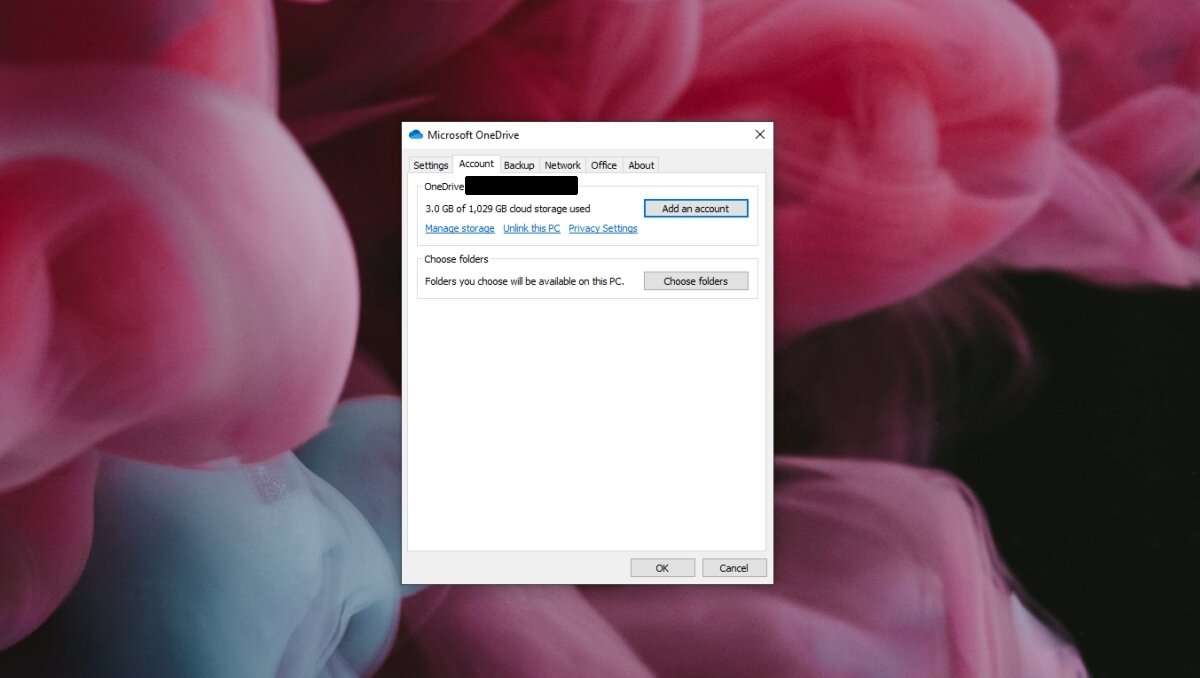Screen dimensions: 1200x678
Task: Open the Manage storage link
Action: 459,228
